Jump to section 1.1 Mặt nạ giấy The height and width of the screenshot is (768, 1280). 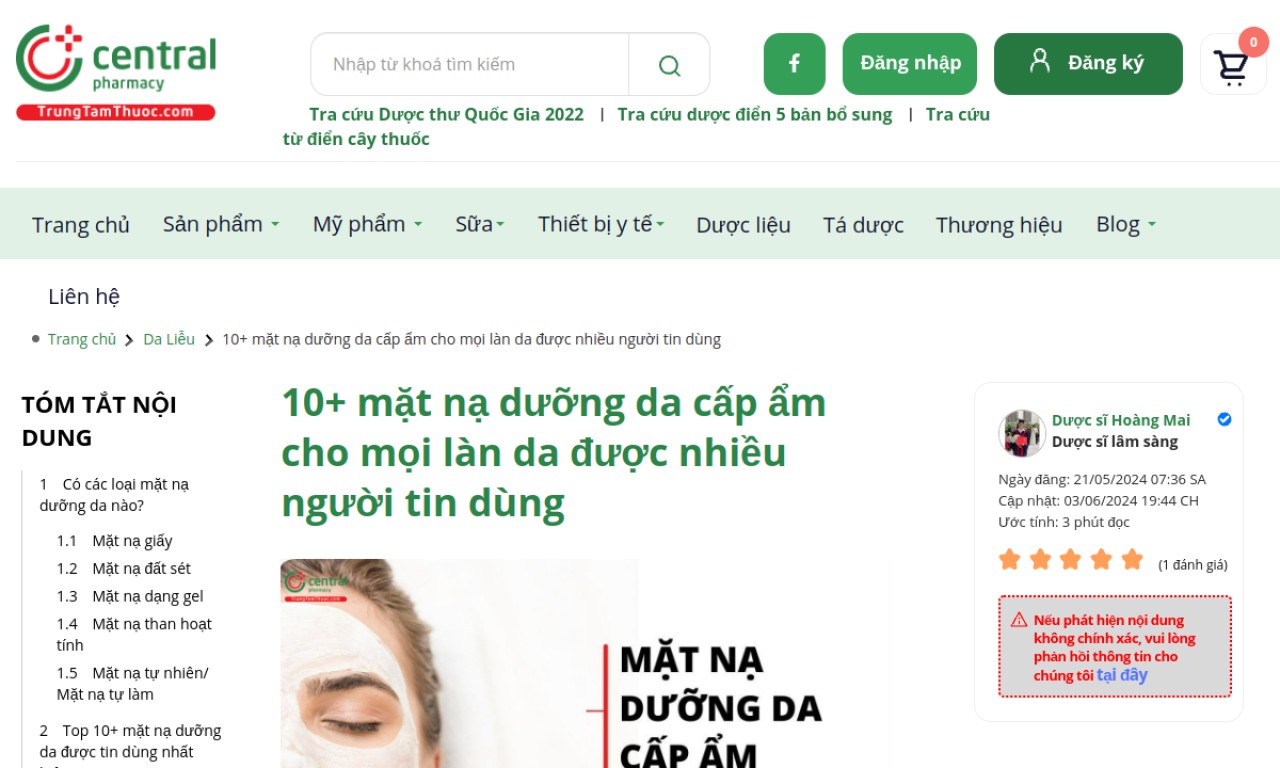pos(114,541)
